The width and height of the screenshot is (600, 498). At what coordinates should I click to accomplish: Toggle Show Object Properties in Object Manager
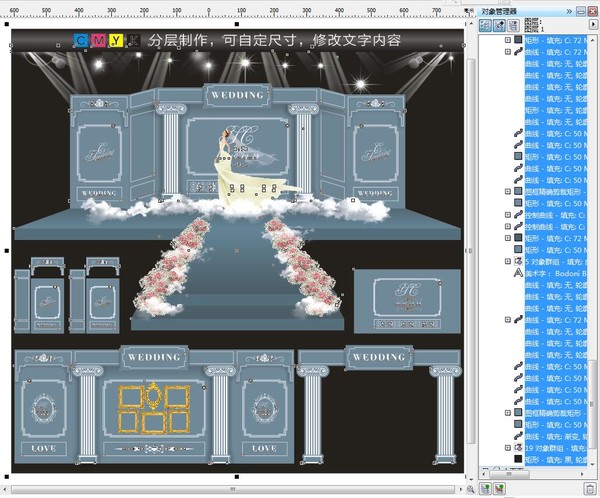(x=486, y=26)
